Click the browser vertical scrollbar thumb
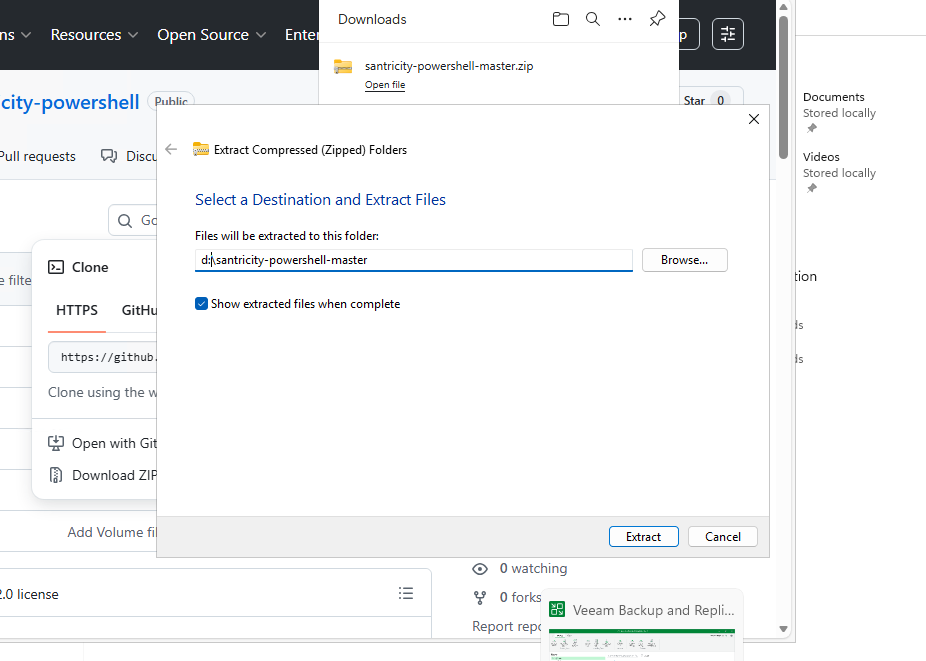The image size is (926, 661). click(783, 87)
